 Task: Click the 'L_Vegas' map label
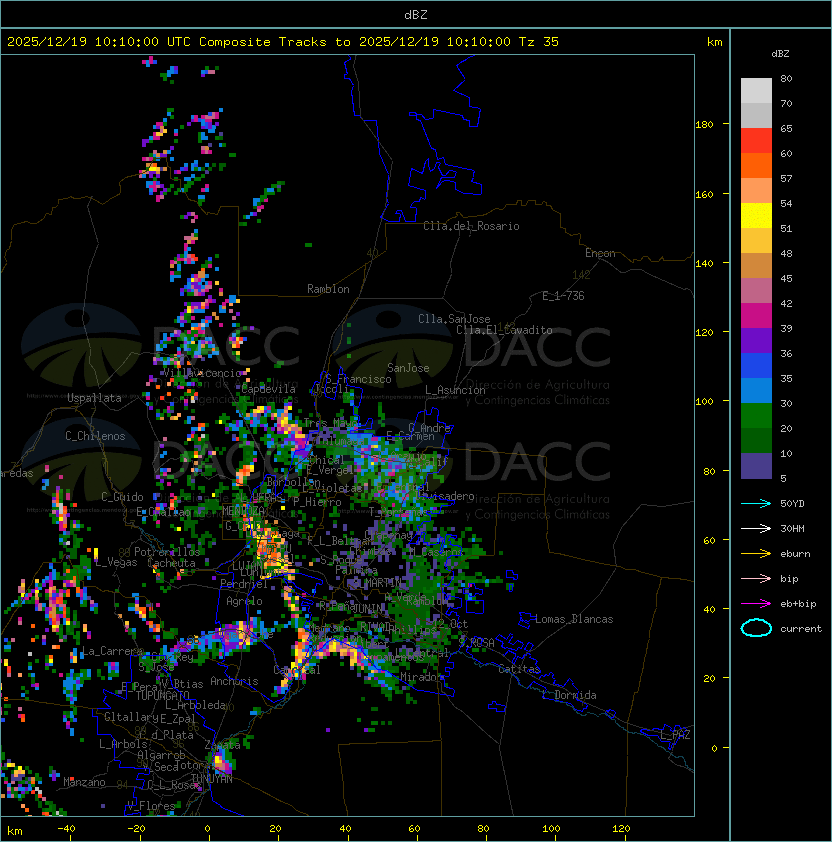coord(116,562)
